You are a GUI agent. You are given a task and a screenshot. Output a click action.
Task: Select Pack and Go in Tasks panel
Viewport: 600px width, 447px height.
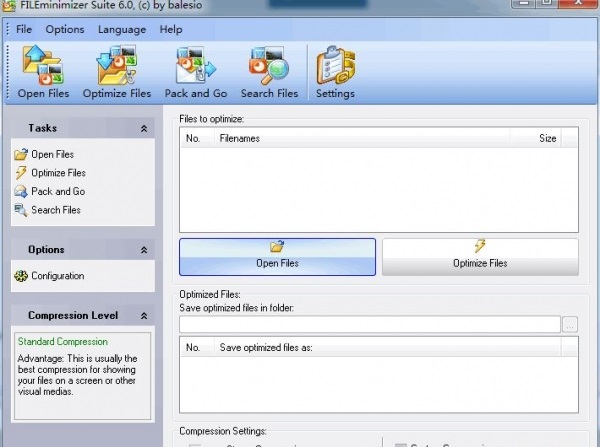pyautogui.click(x=49, y=191)
